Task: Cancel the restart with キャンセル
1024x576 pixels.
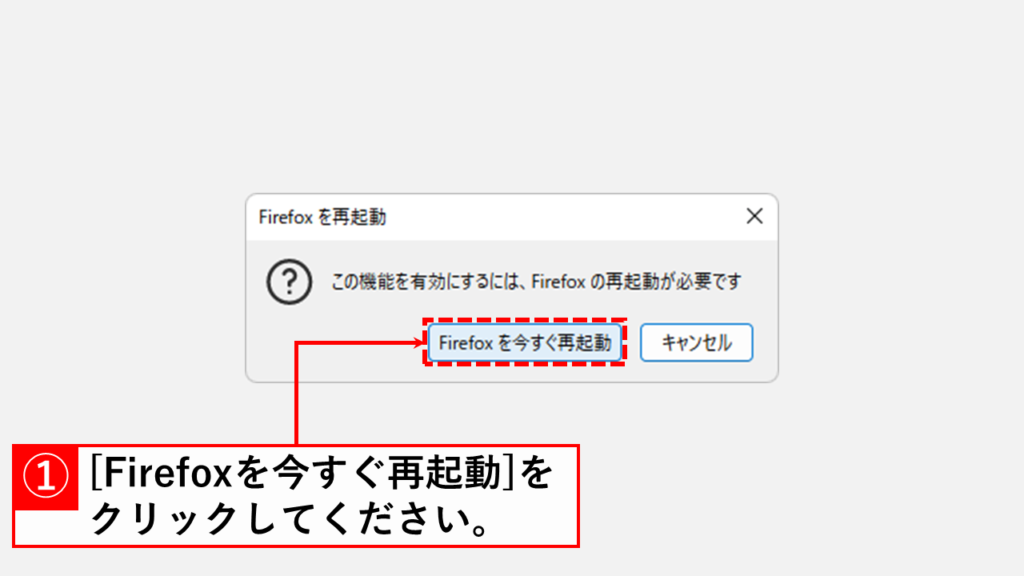Action: tap(696, 342)
